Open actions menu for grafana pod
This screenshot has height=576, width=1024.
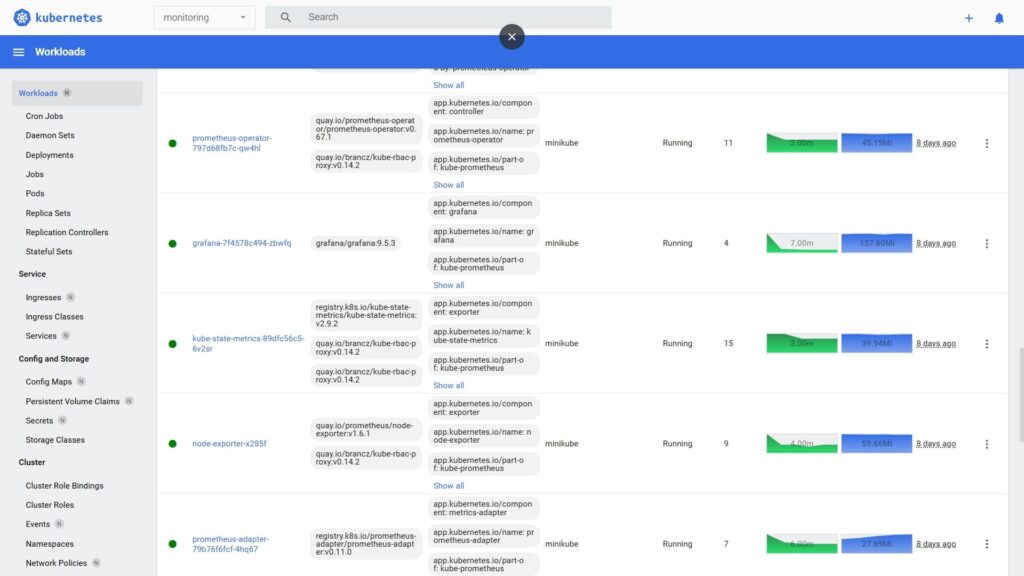pos(987,244)
